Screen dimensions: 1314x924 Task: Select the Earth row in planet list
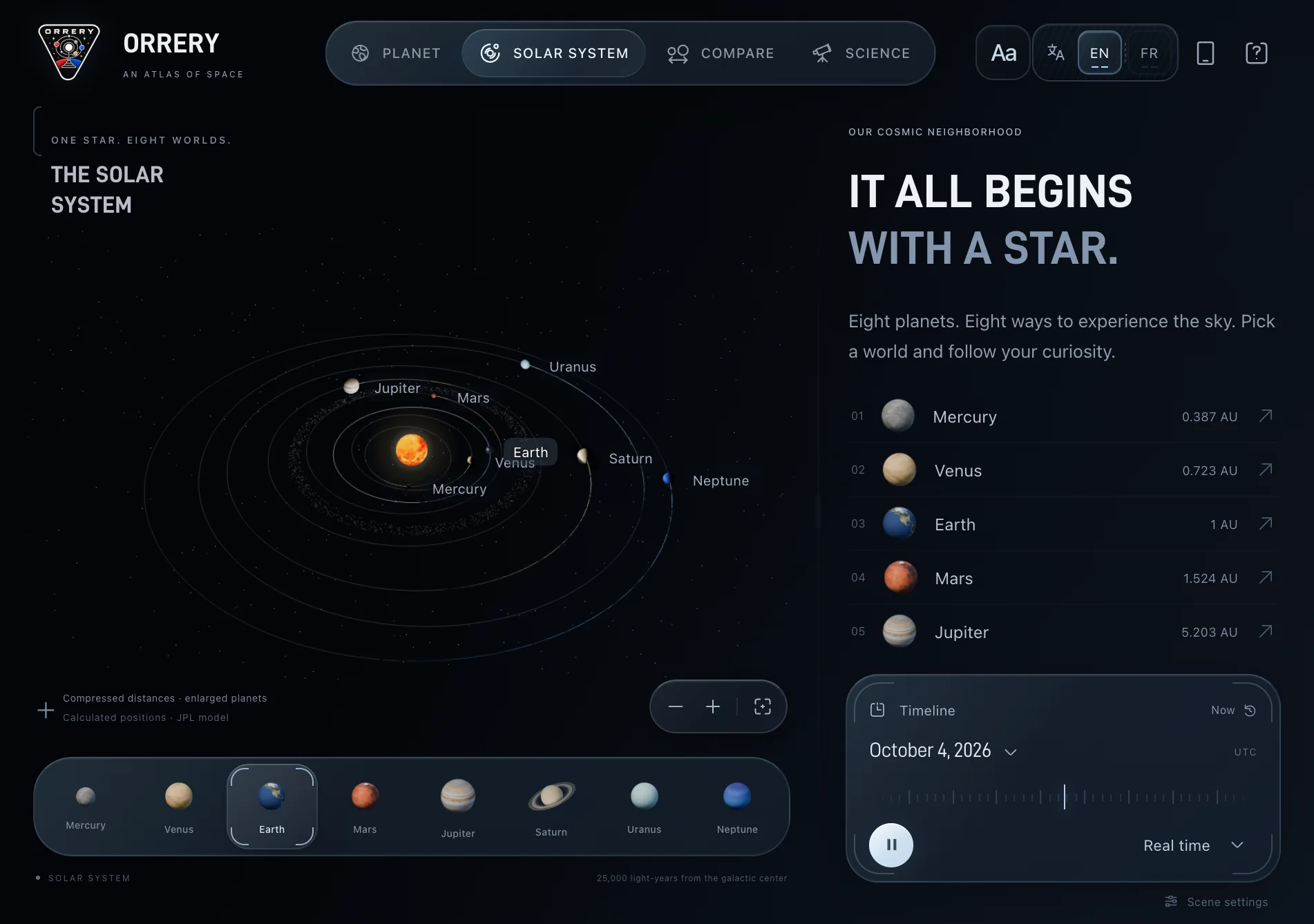1063,524
